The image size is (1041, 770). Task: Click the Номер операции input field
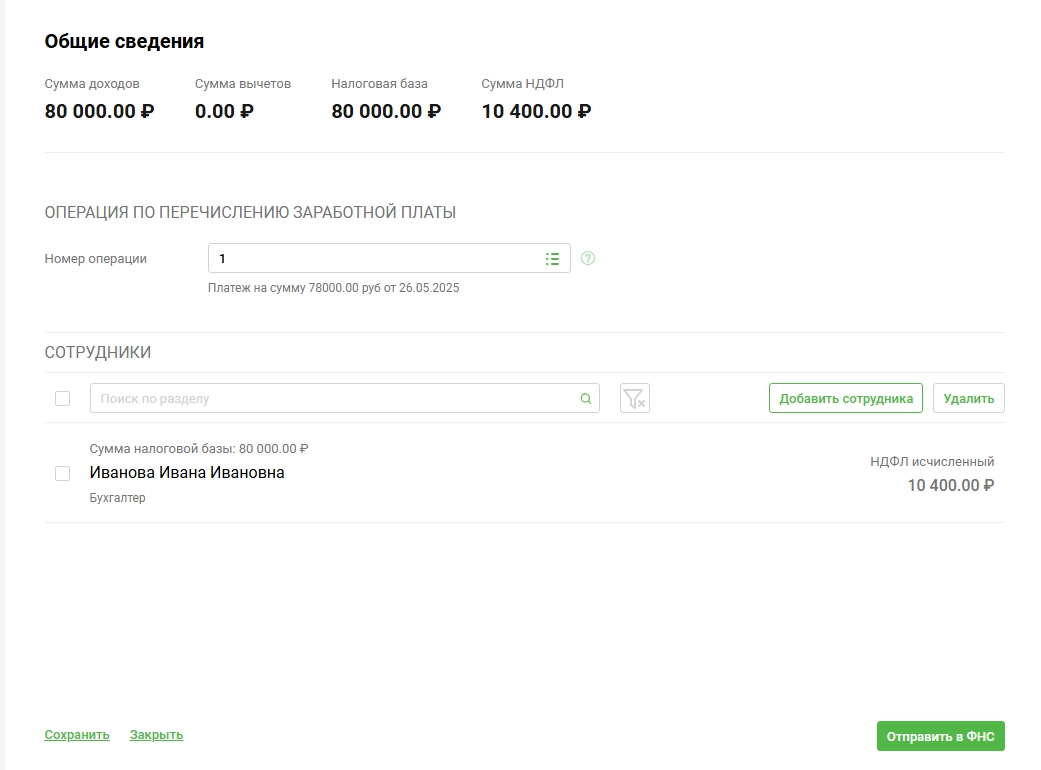pyautogui.click(x=375, y=259)
